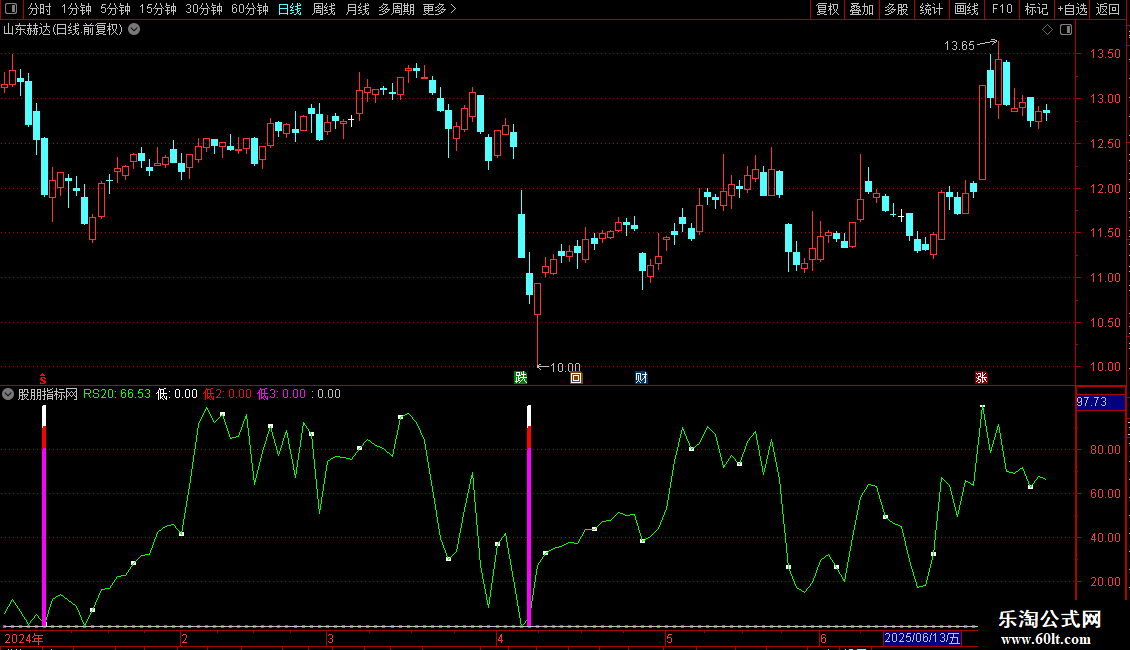This screenshot has height=650, width=1130.
Task: Click the 山东赫达(日线.前复权) chart title
Action: point(63,30)
